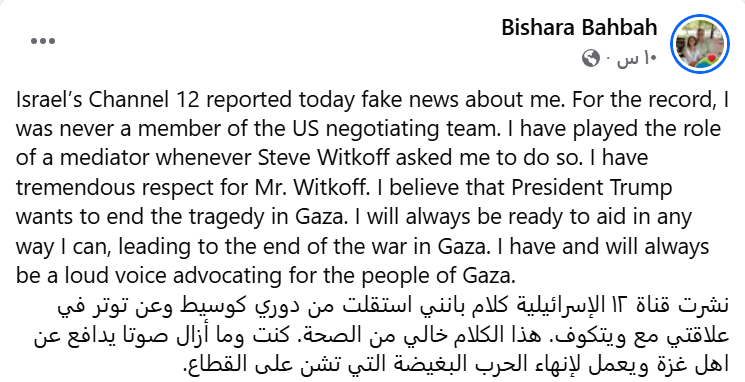Click the globe public-audience icon
745x382 pixels.
591,59
